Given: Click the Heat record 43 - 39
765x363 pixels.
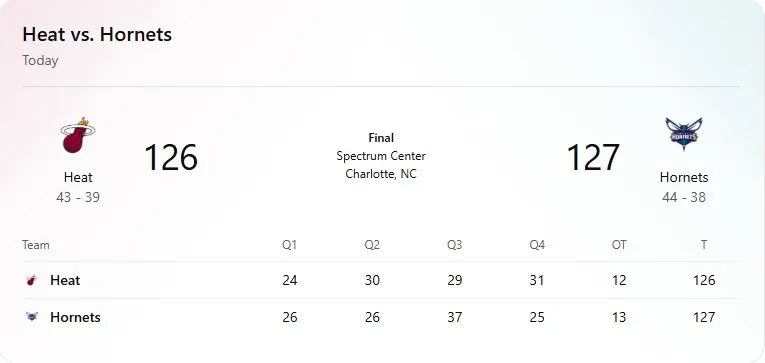Looking at the screenshot, I should point(78,198).
